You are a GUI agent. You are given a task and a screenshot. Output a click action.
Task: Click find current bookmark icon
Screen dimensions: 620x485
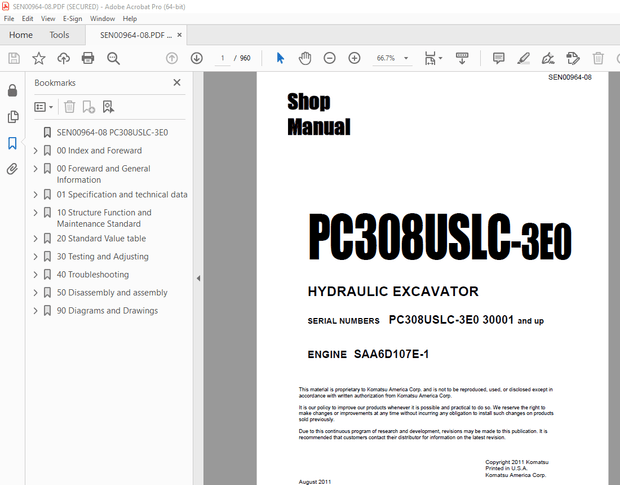108,107
